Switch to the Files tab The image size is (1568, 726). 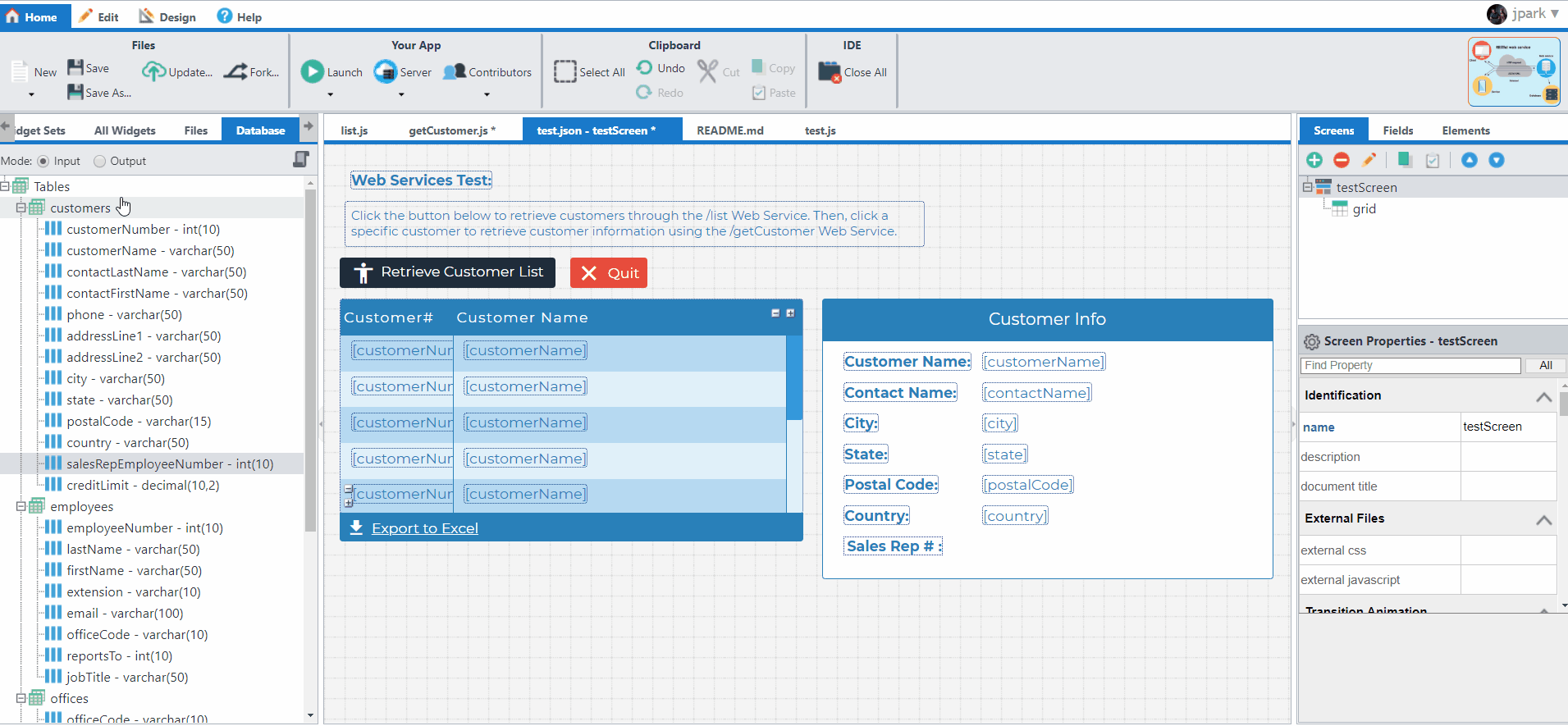point(196,130)
